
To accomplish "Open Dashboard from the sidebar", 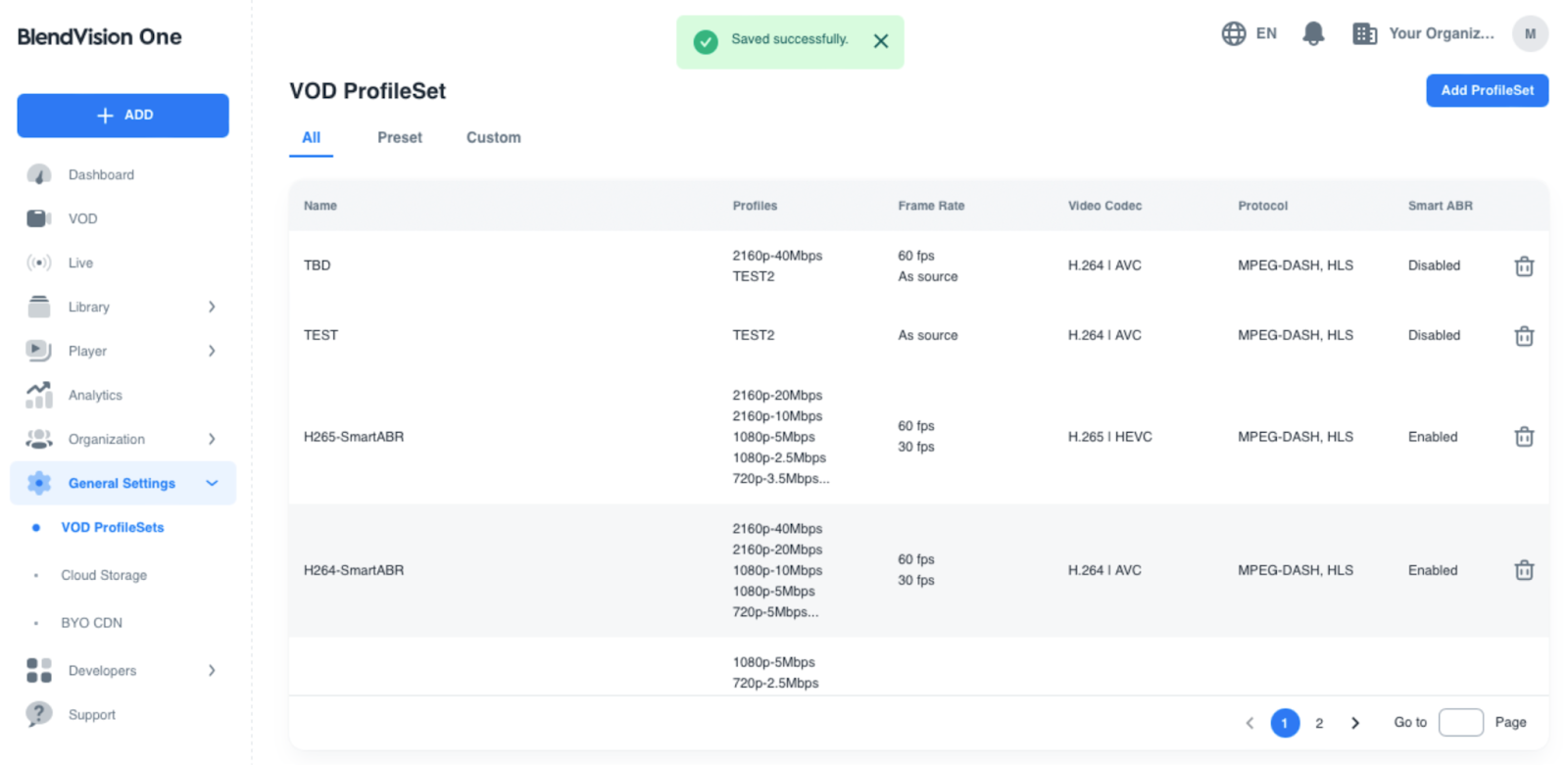I will point(101,175).
